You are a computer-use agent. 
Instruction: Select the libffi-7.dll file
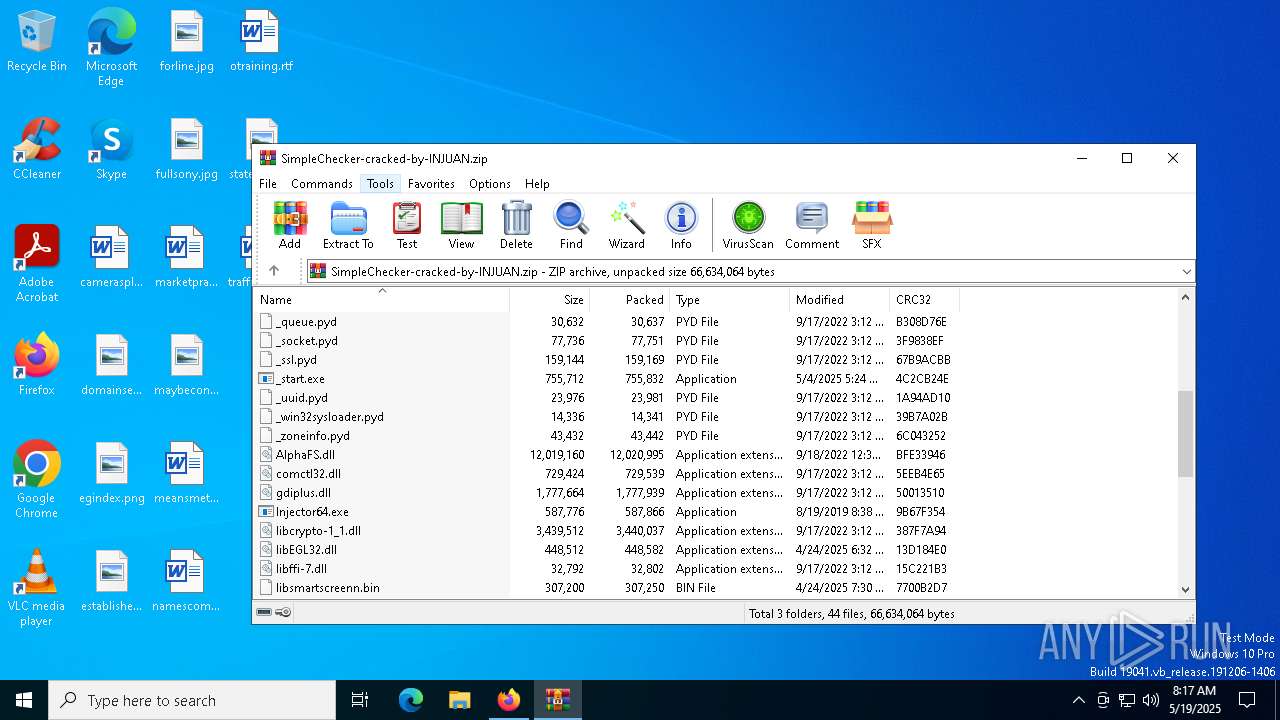coord(605,569)
